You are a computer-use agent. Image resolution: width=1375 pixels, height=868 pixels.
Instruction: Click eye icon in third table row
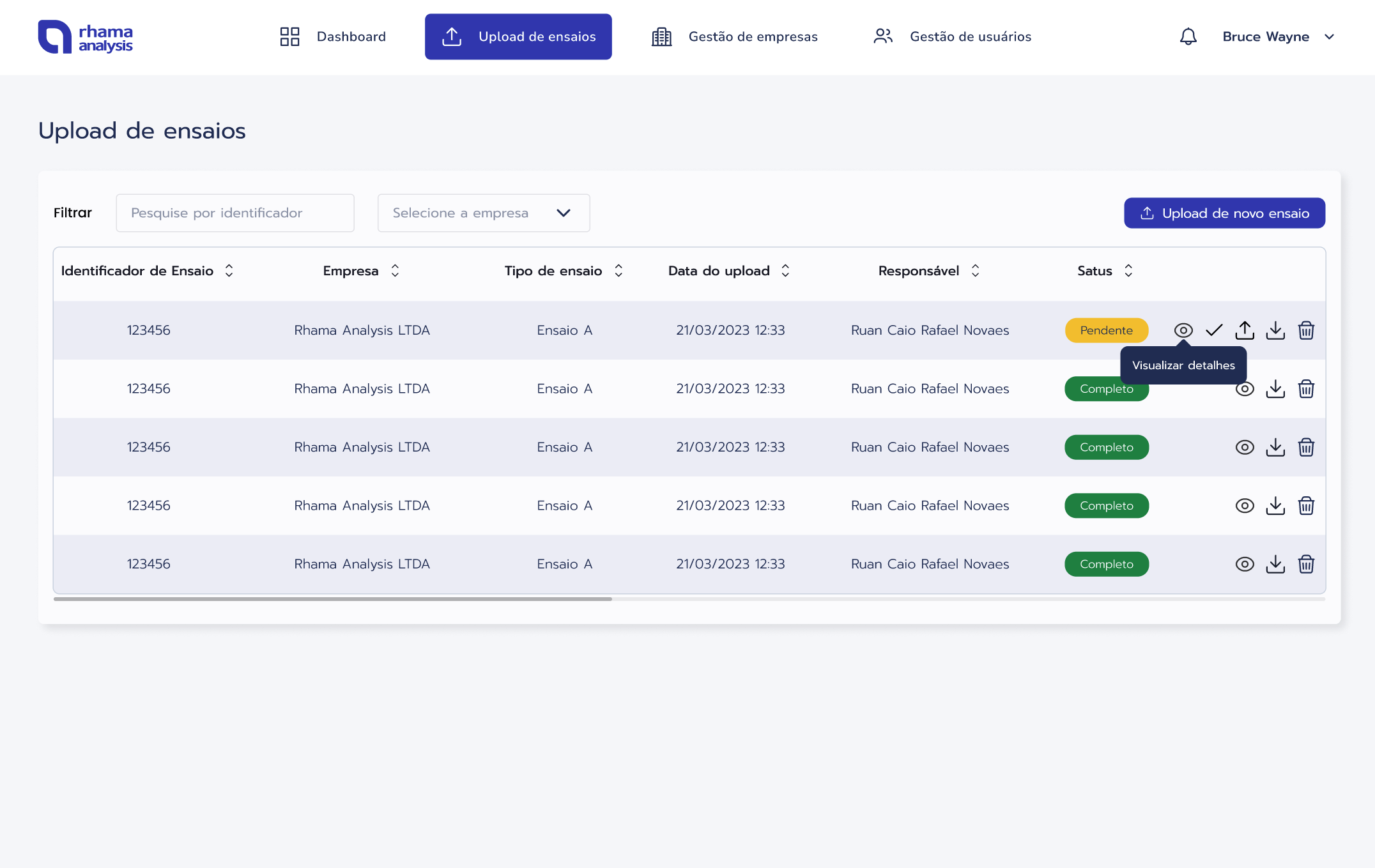pyautogui.click(x=1245, y=447)
